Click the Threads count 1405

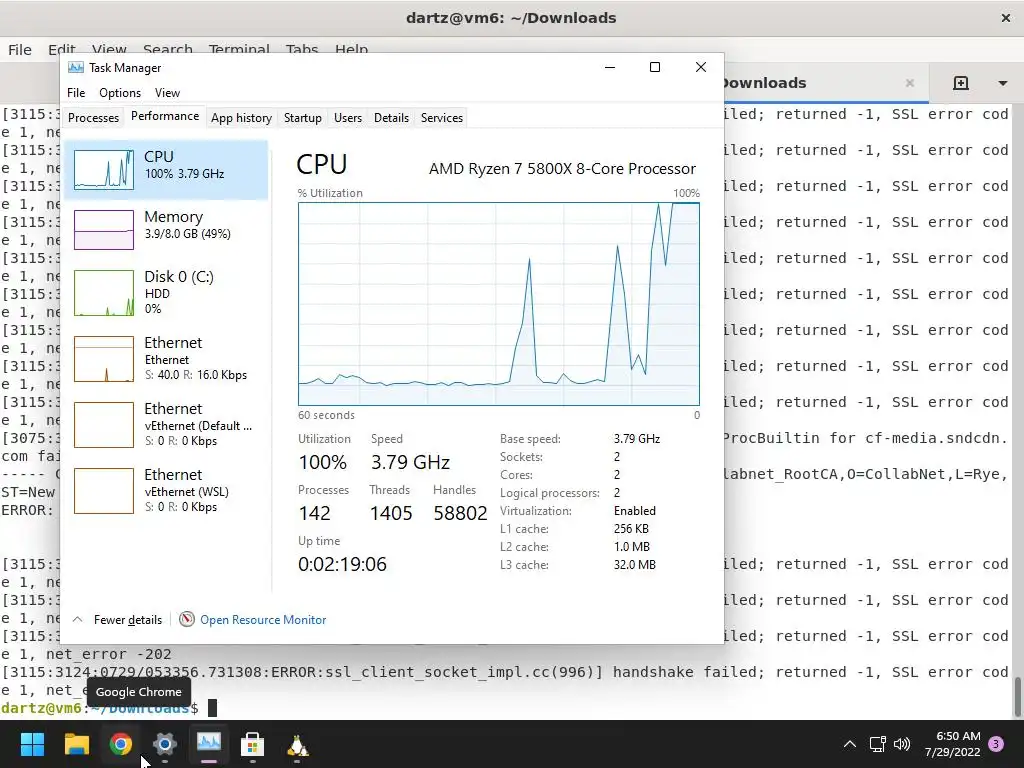point(391,513)
